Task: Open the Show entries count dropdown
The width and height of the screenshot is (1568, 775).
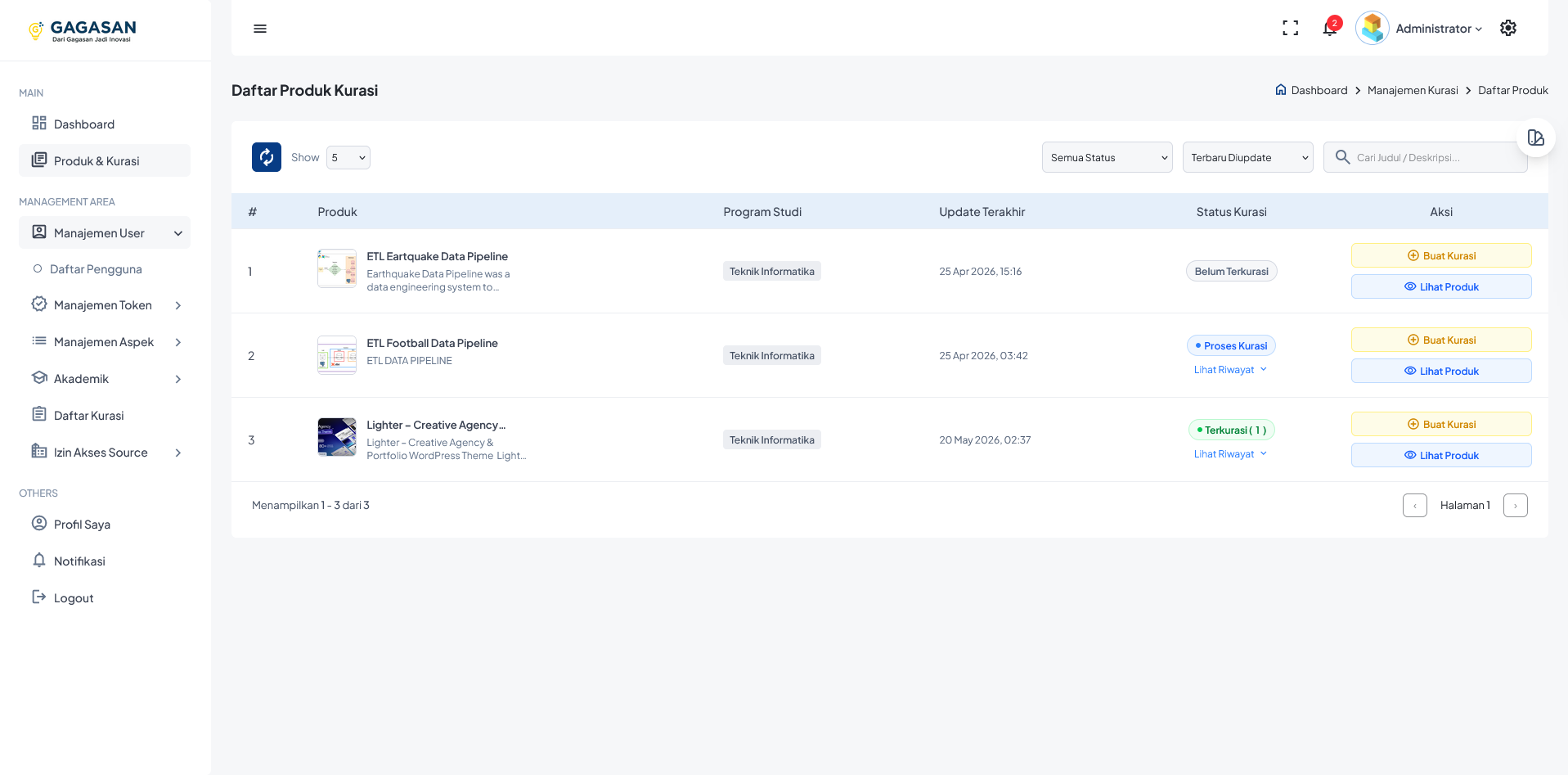Action: click(348, 157)
